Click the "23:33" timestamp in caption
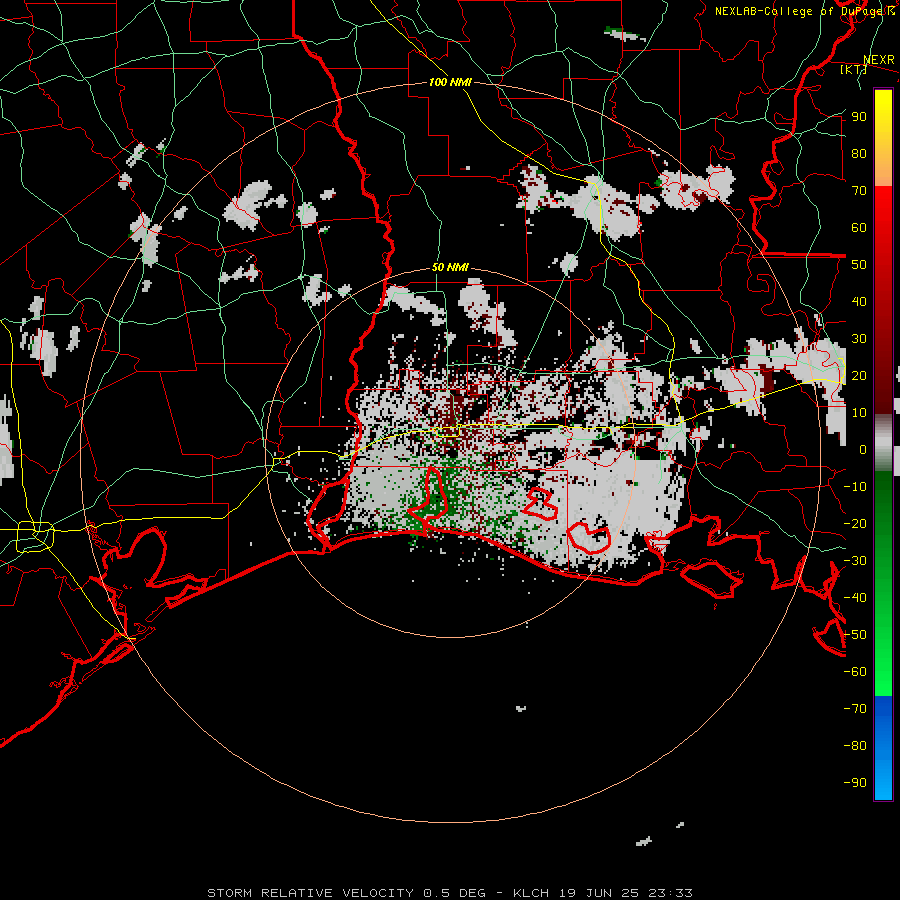Screen dimensions: 900x900 tap(670, 893)
